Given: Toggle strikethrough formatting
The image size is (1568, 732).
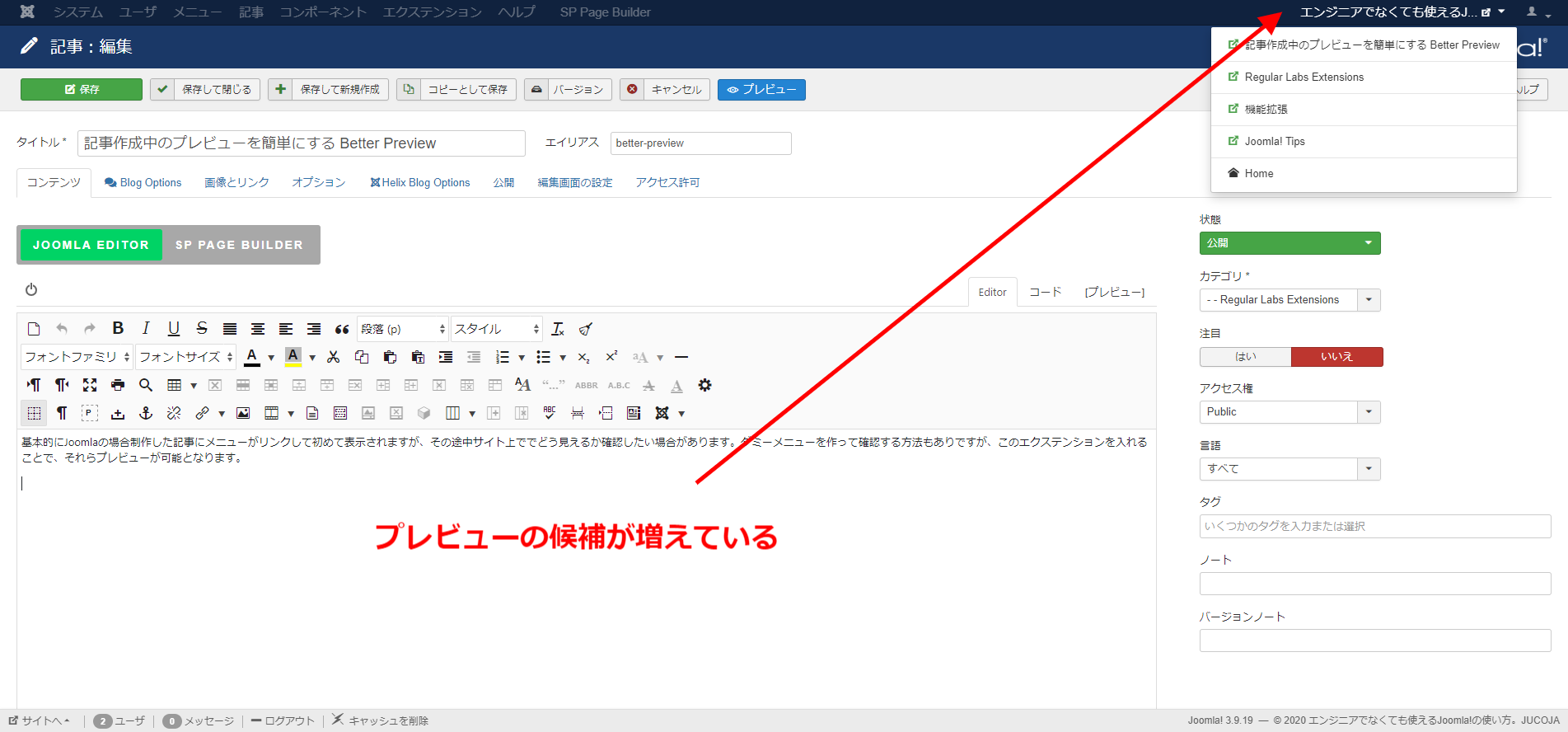Looking at the screenshot, I should pos(202,328).
